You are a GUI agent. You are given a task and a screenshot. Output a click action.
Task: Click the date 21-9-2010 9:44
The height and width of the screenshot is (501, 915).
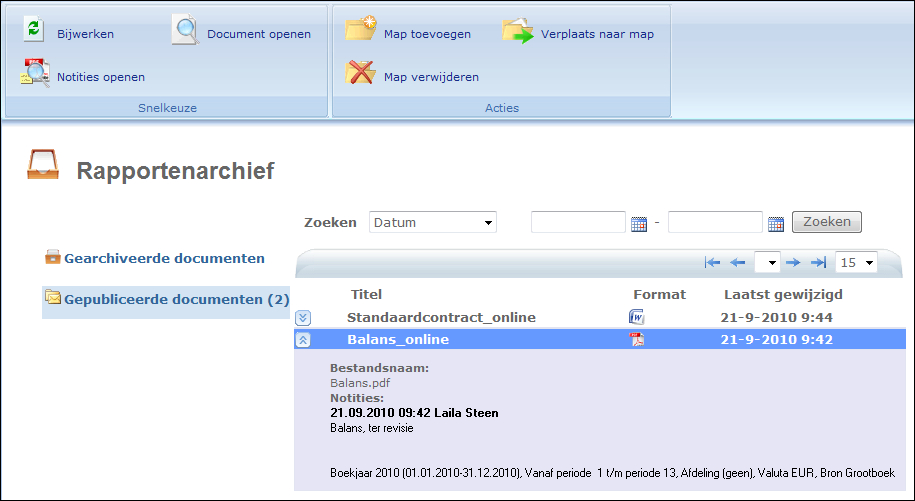pos(777,317)
